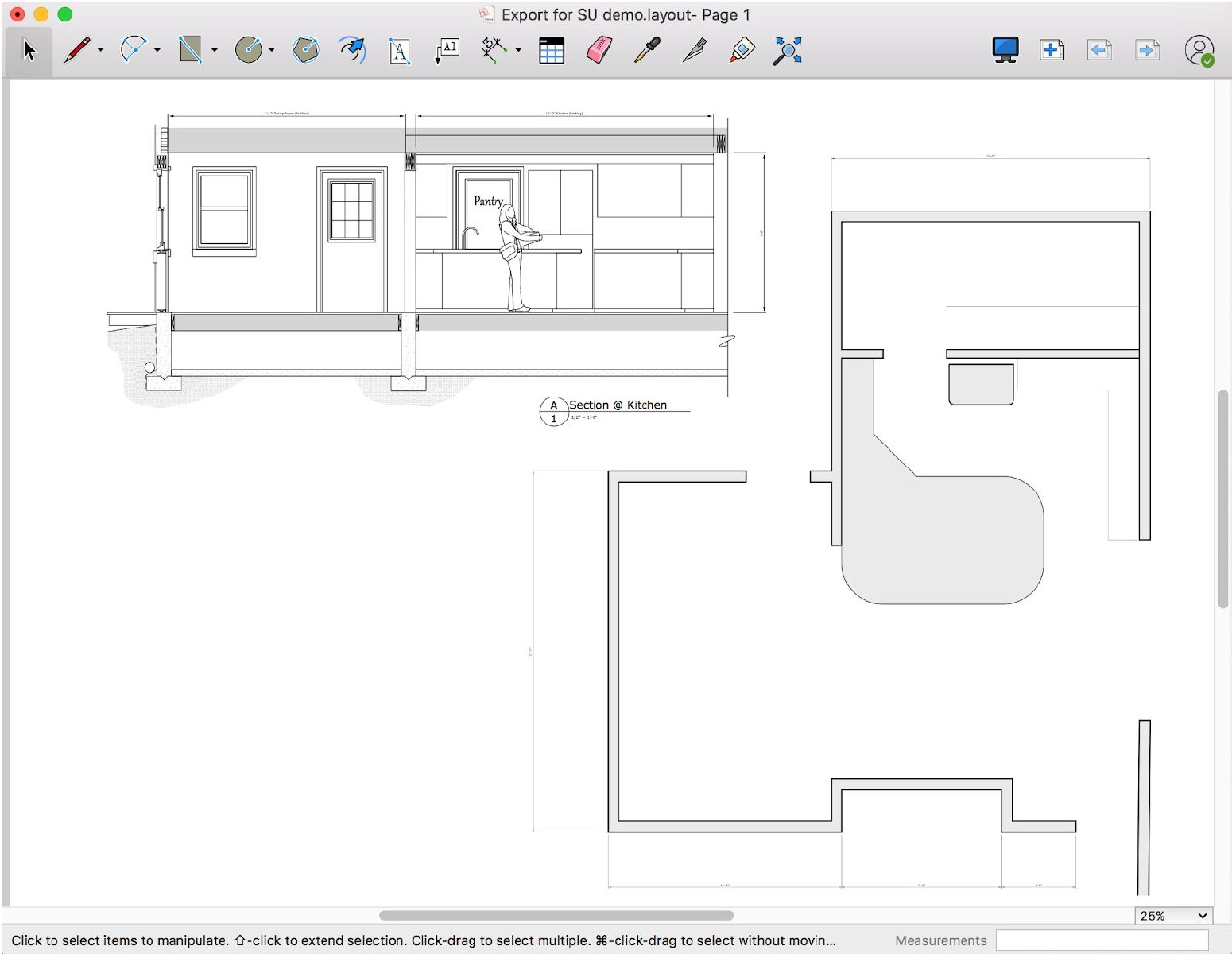Choose the Arc drawing tool
The height and width of the screenshot is (954, 1232).
click(133, 49)
